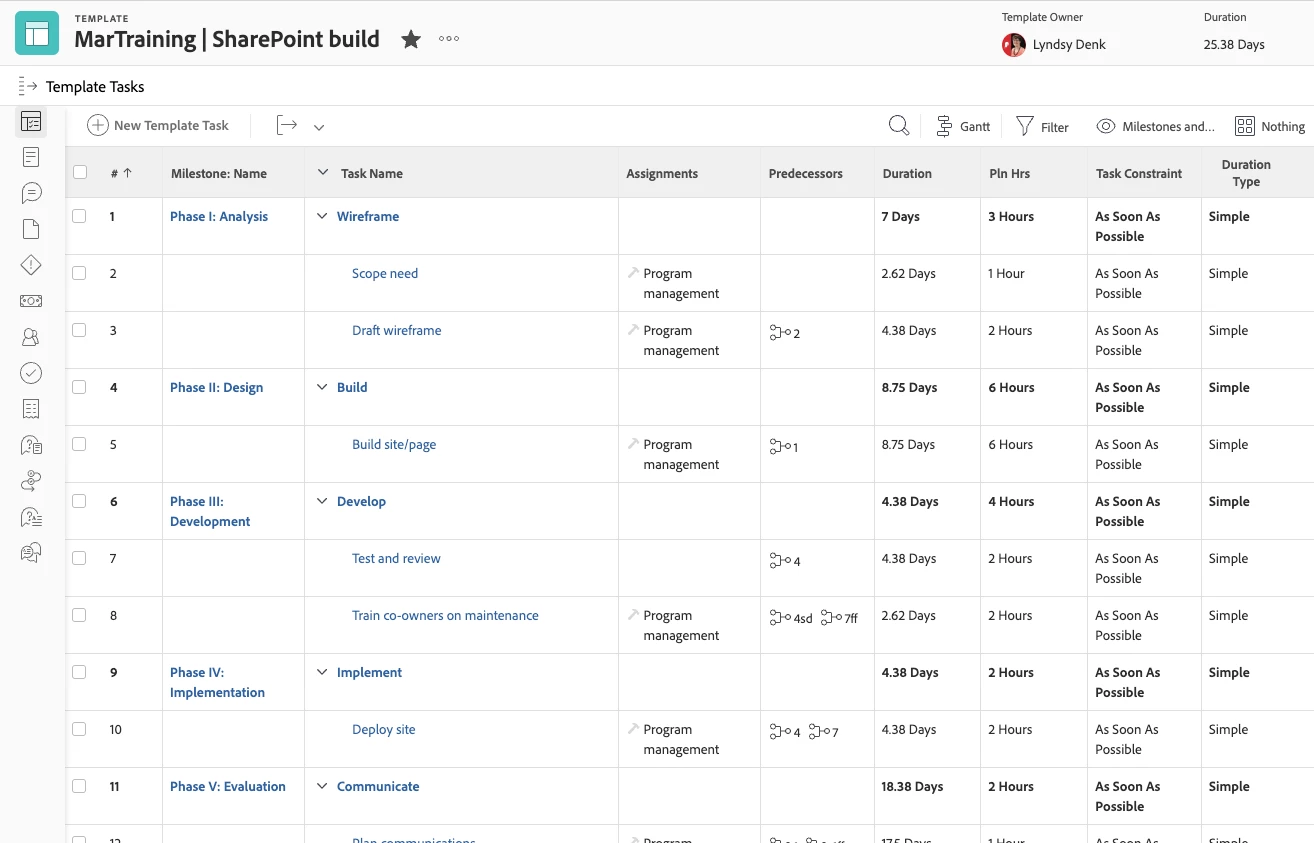Open the Deploy site task link
The image size is (1314, 843).
tap(384, 729)
